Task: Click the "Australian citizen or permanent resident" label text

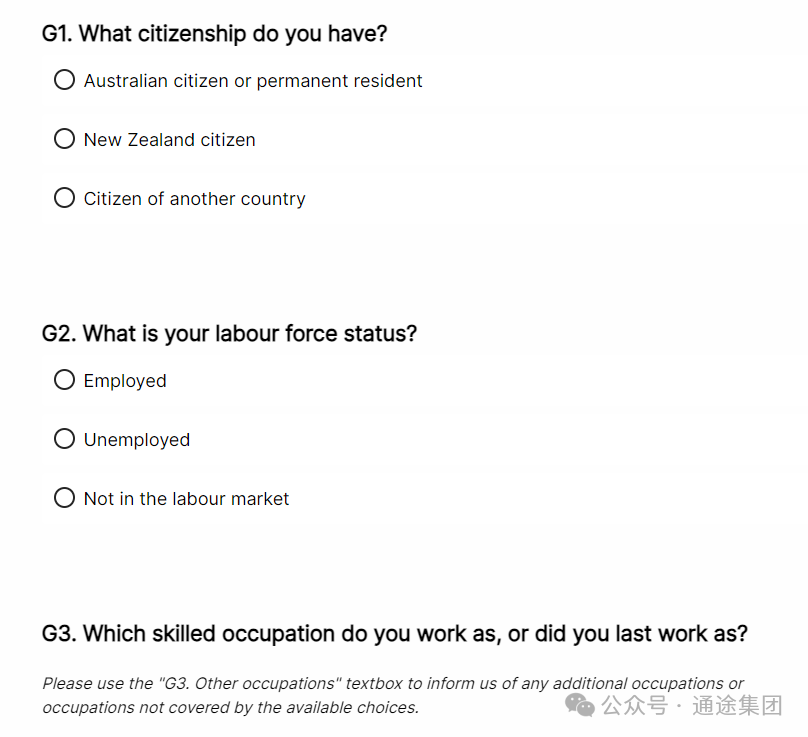Action: pyautogui.click(x=253, y=81)
